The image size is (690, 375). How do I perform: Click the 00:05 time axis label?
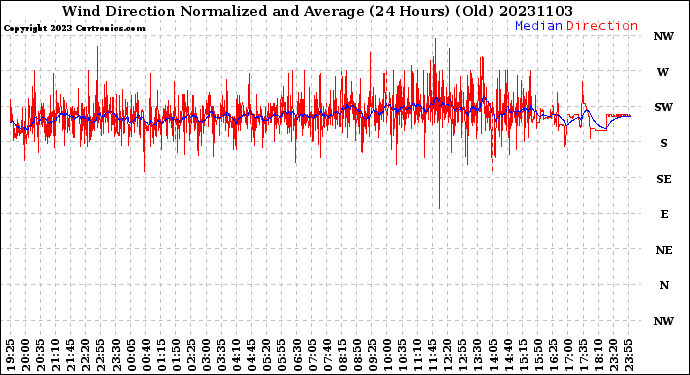(x=131, y=355)
